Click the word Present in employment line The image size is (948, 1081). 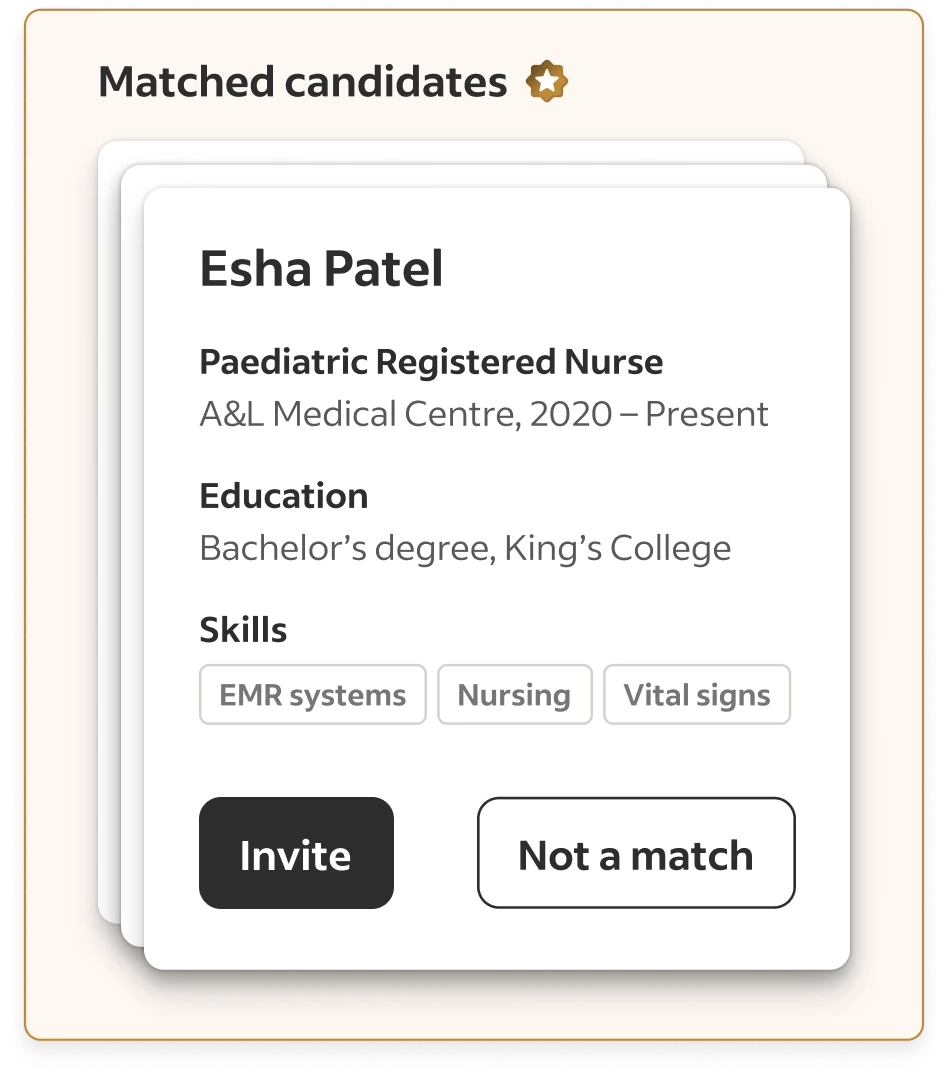[706, 414]
